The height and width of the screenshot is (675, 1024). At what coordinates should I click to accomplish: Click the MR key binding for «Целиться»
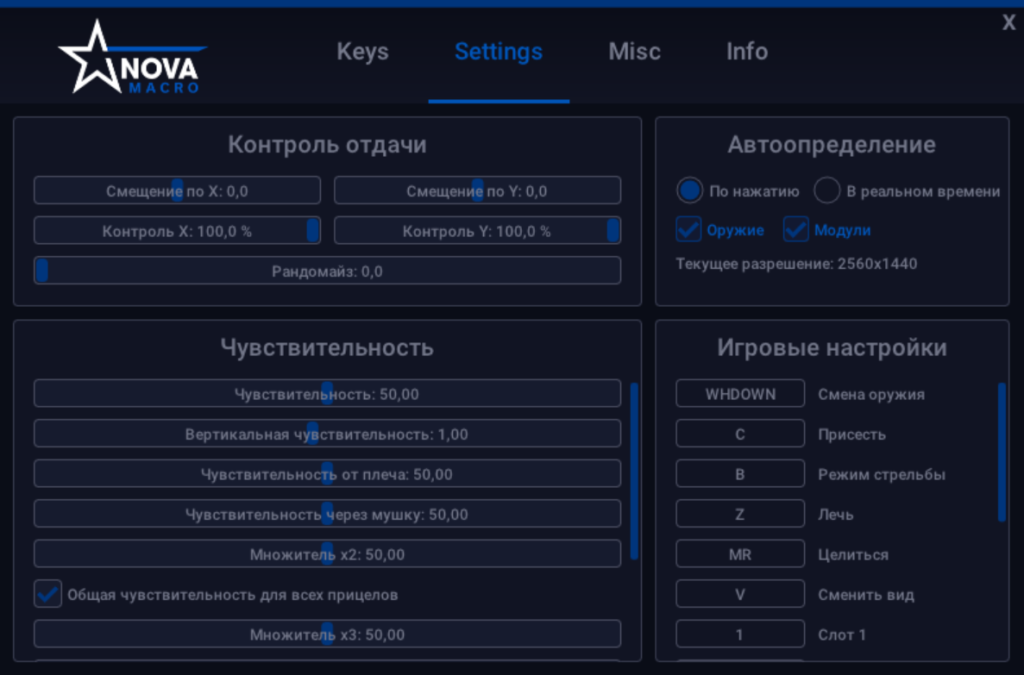(740, 554)
